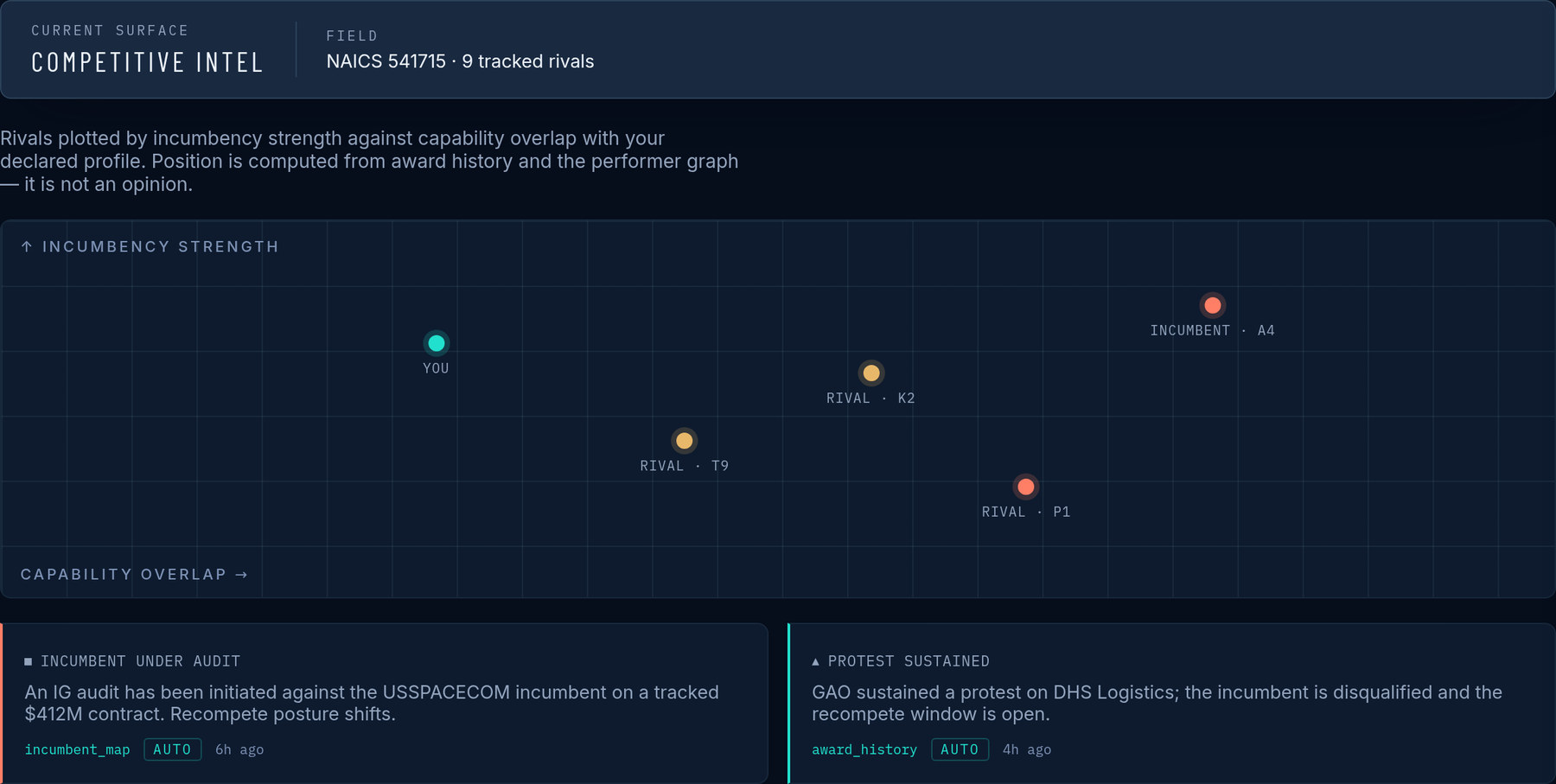Viewport: 1556px width, 784px height.
Task: Click the IG audit USSPACECOM description text
Action: pos(372,703)
